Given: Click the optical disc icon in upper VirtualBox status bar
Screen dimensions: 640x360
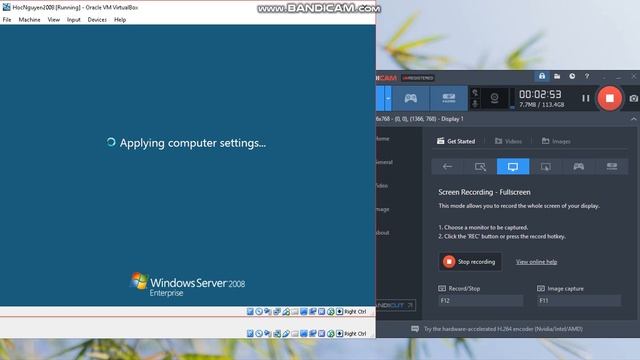Looking at the screenshot, I should 259,311.
